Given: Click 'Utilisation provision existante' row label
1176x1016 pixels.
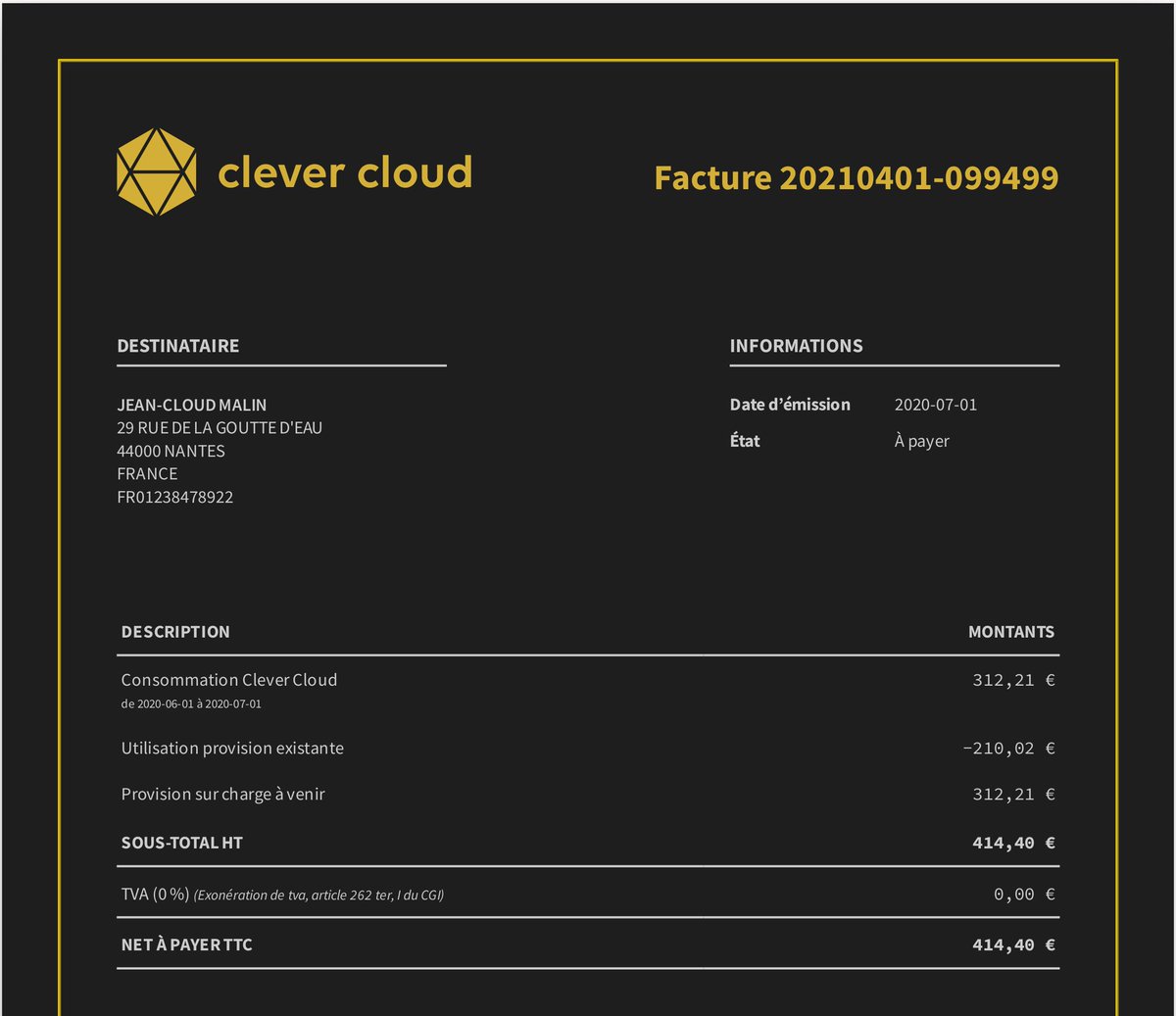Looking at the screenshot, I should click(x=232, y=749).
